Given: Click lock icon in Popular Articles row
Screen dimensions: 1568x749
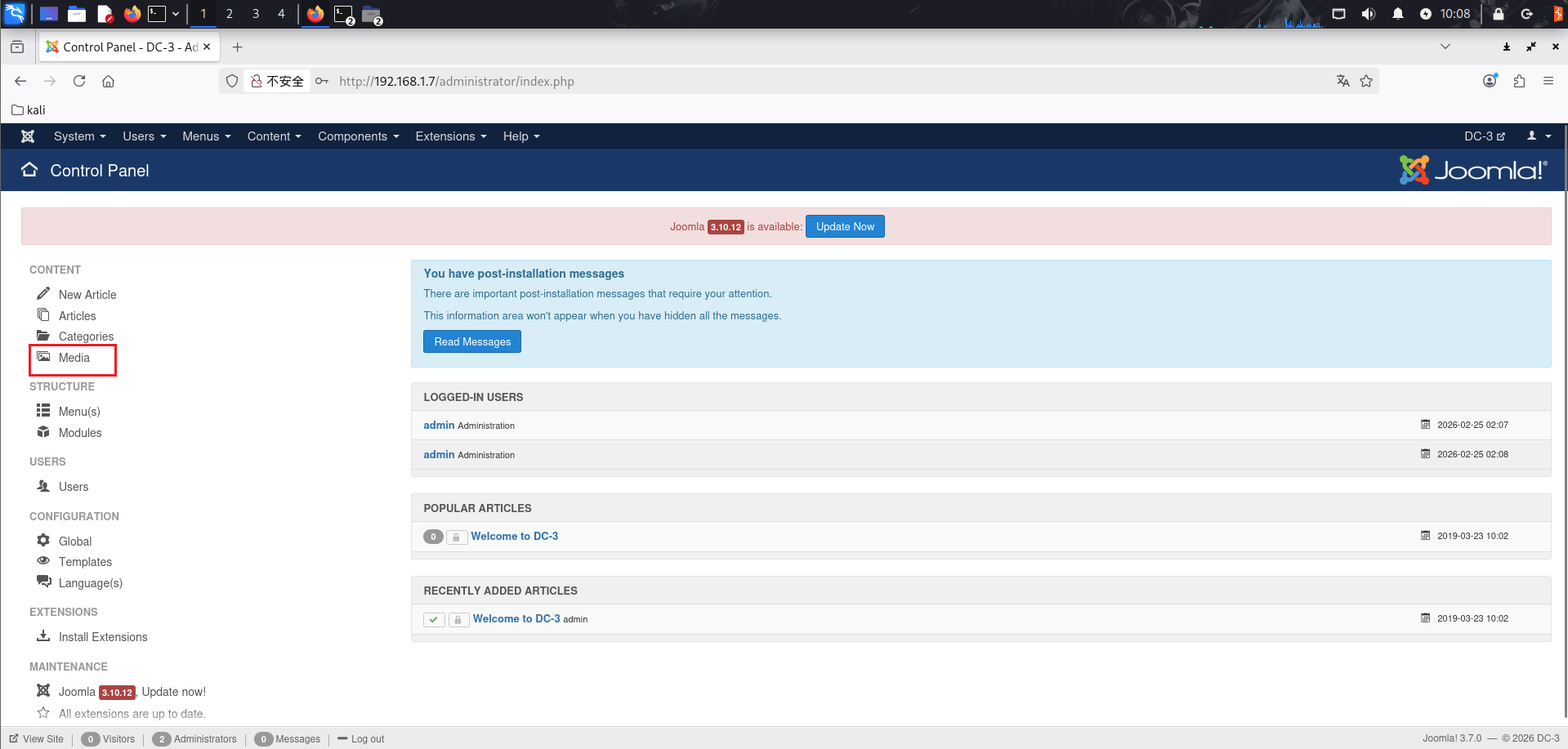Looking at the screenshot, I should (456, 537).
